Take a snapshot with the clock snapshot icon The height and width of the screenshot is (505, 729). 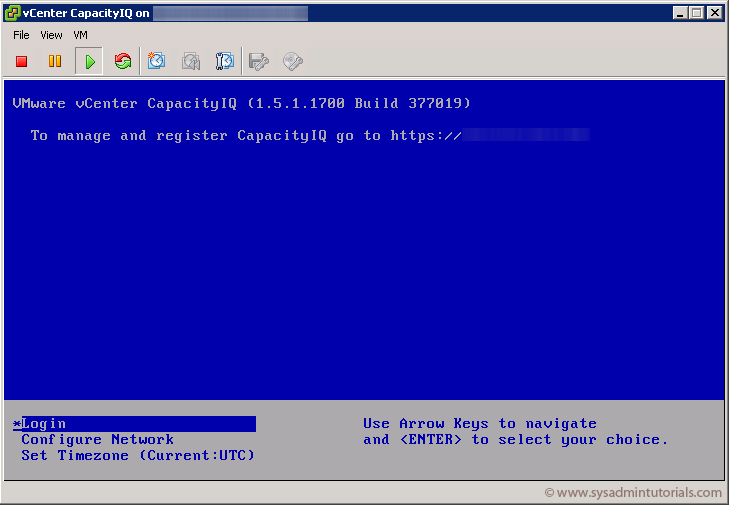[x=156, y=61]
